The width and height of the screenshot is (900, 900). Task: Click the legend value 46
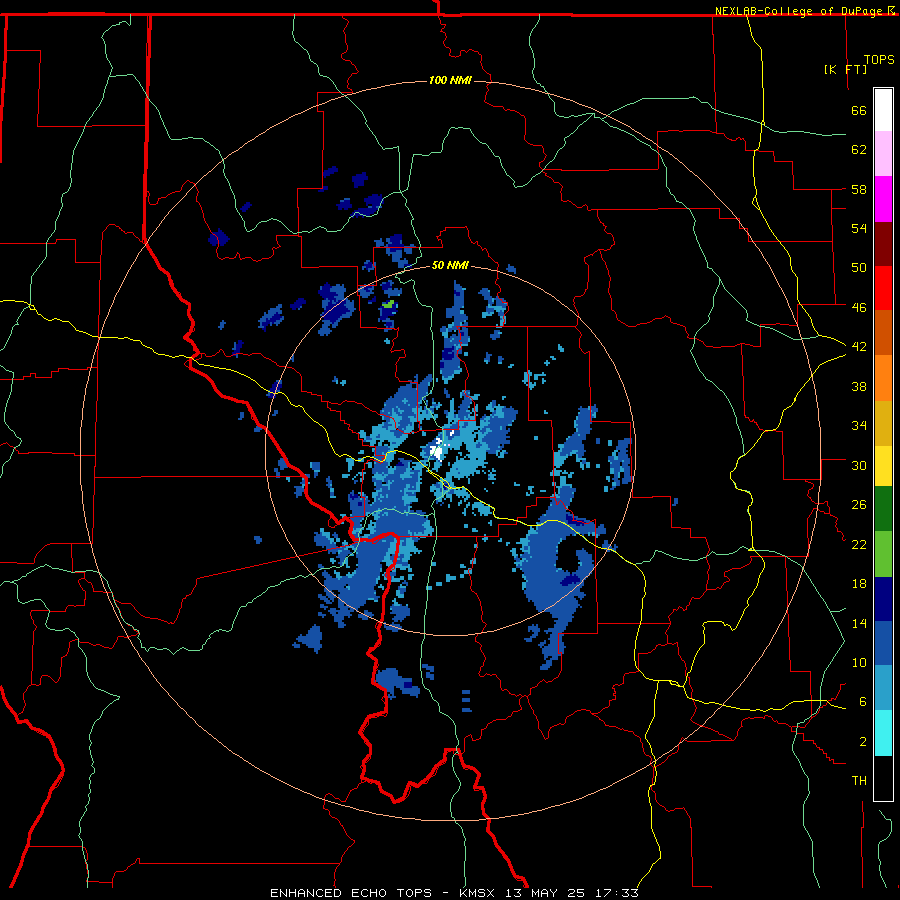pyautogui.click(x=859, y=308)
